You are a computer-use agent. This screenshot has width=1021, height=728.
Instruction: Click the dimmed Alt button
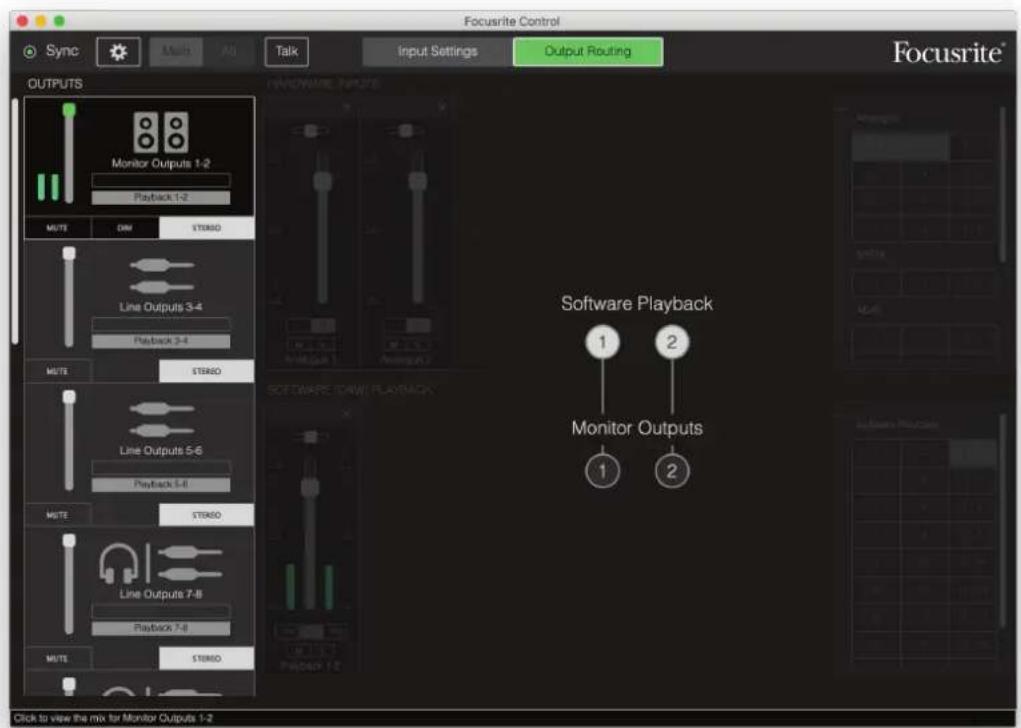(229, 51)
